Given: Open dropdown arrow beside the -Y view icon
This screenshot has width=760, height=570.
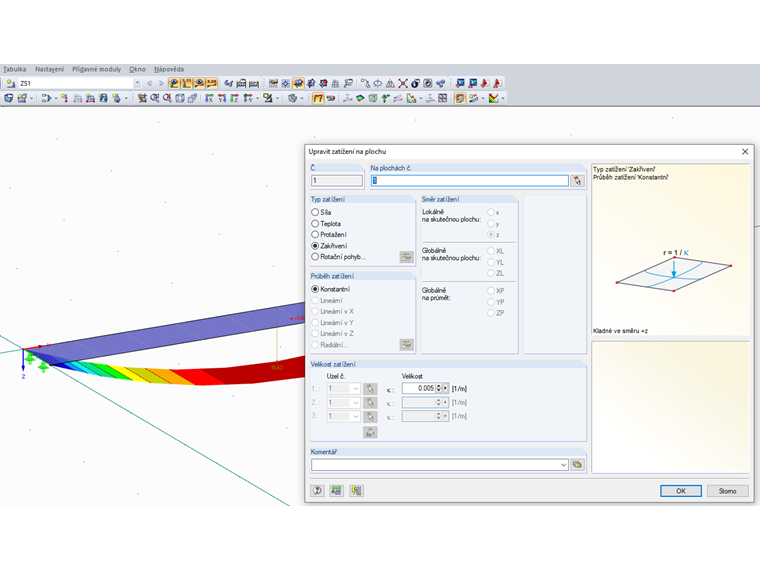Looking at the screenshot, I should [257, 98].
